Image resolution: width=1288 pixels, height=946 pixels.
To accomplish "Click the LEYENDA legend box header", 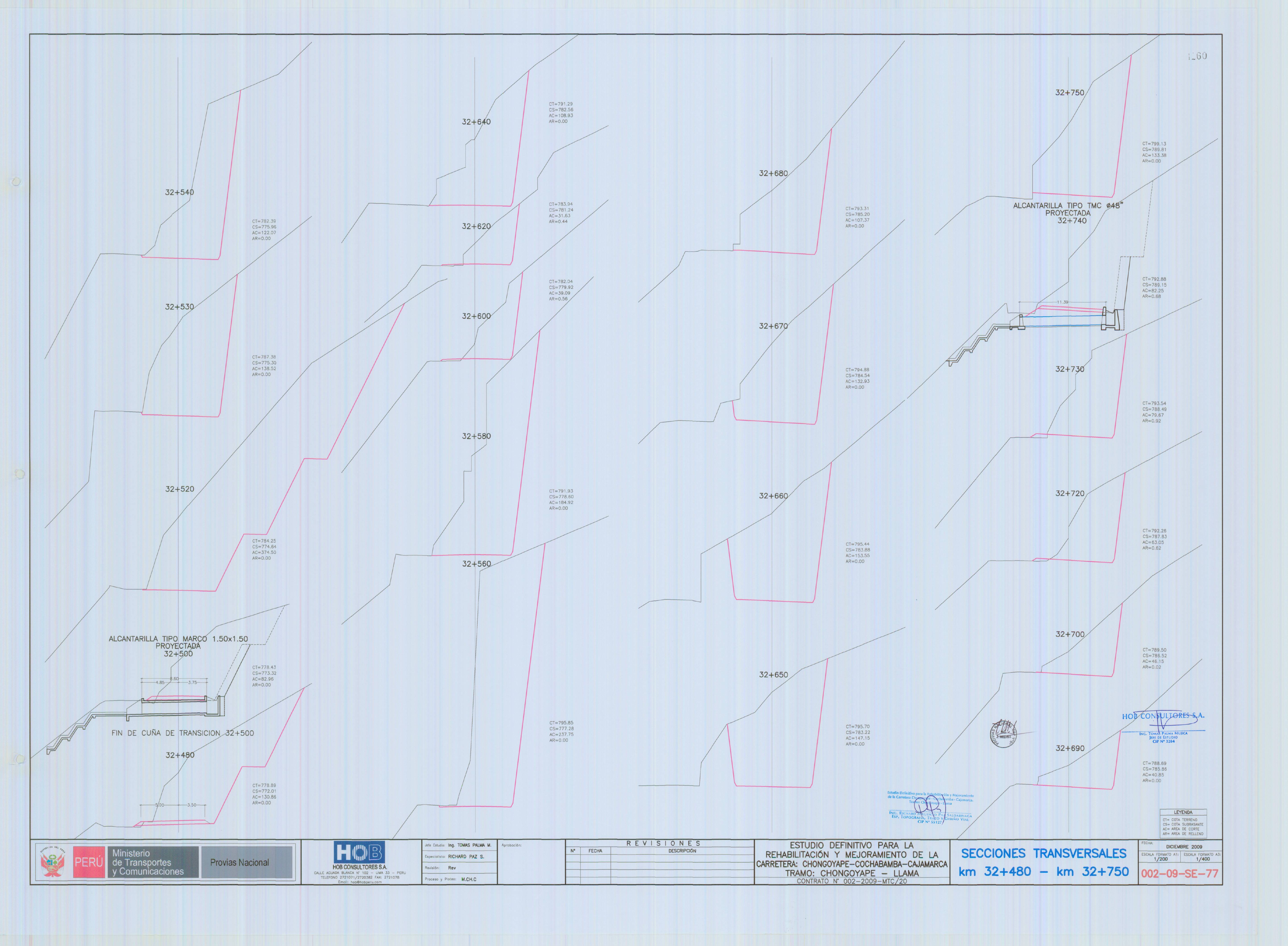I will [x=1183, y=813].
